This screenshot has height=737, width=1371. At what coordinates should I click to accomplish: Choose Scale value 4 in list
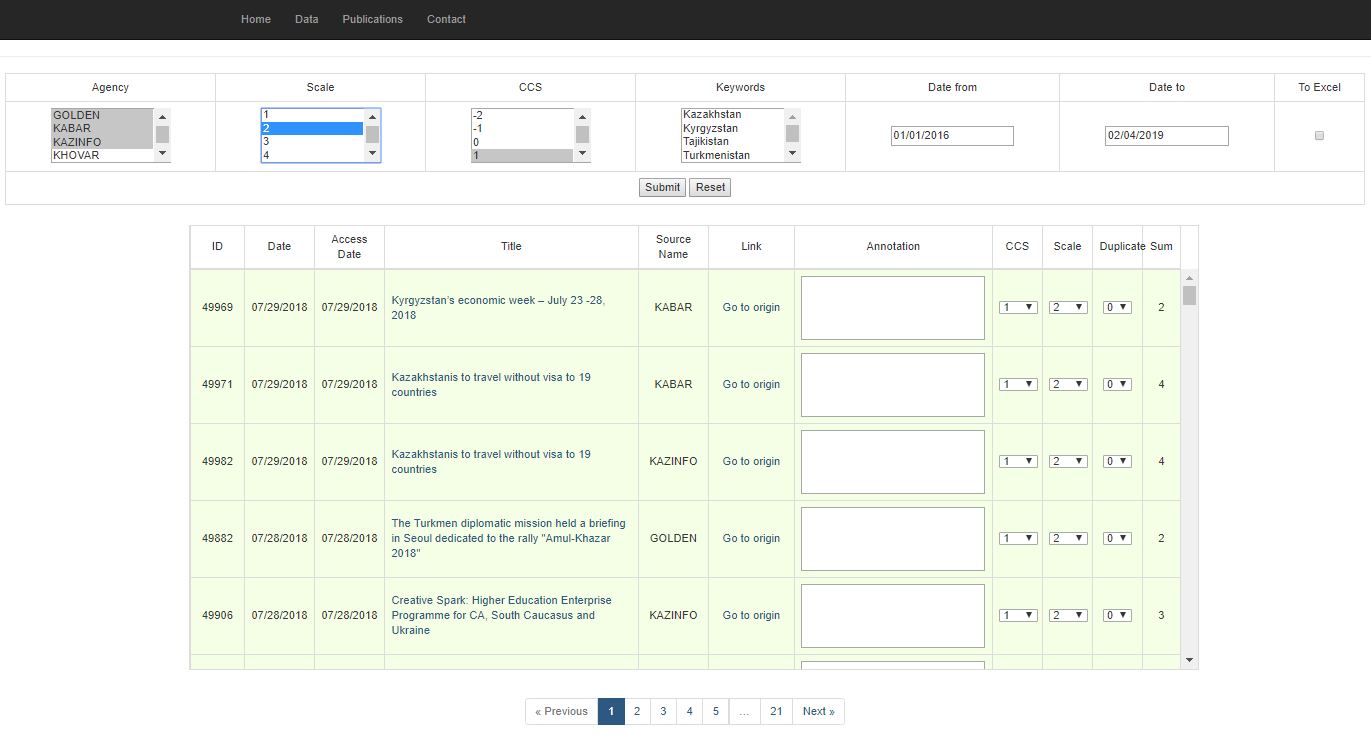point(312,155)
